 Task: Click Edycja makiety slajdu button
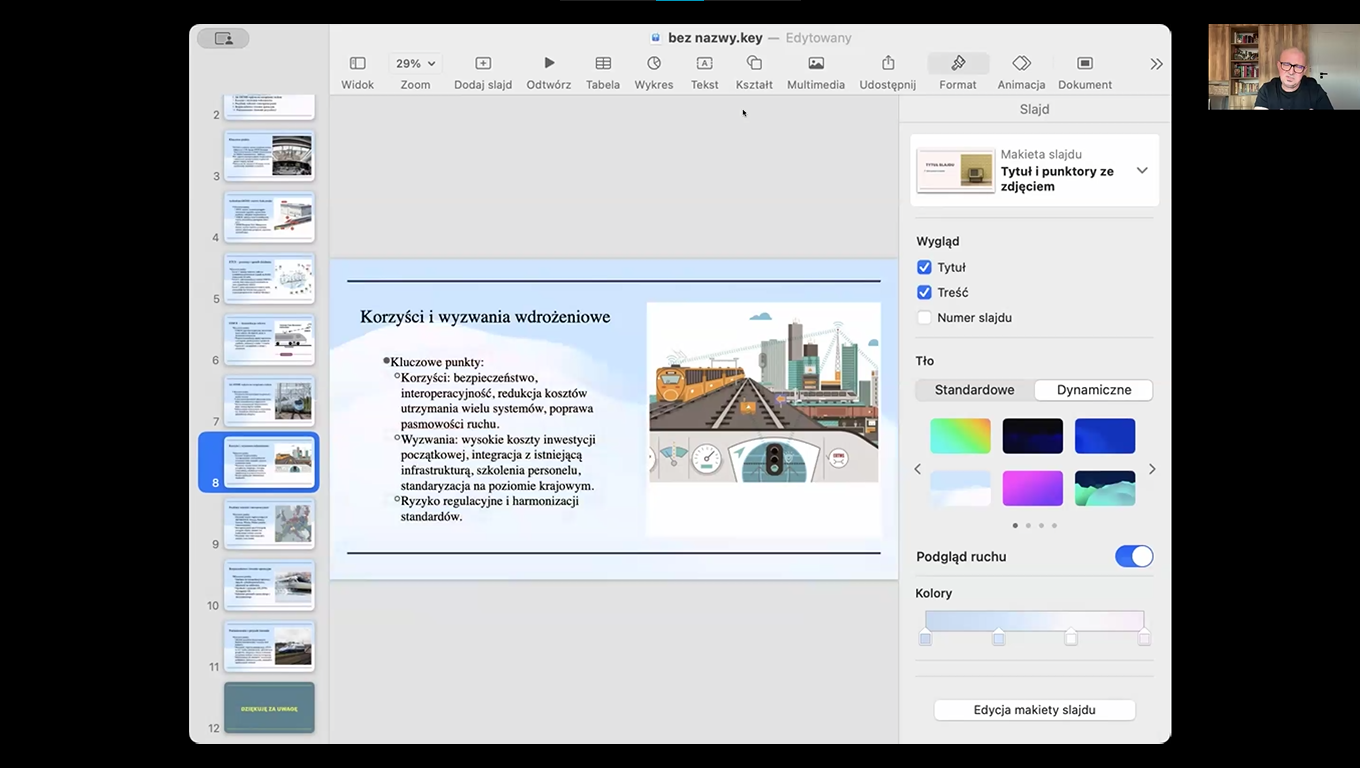pyautogui.click(x=1034, y=710)
